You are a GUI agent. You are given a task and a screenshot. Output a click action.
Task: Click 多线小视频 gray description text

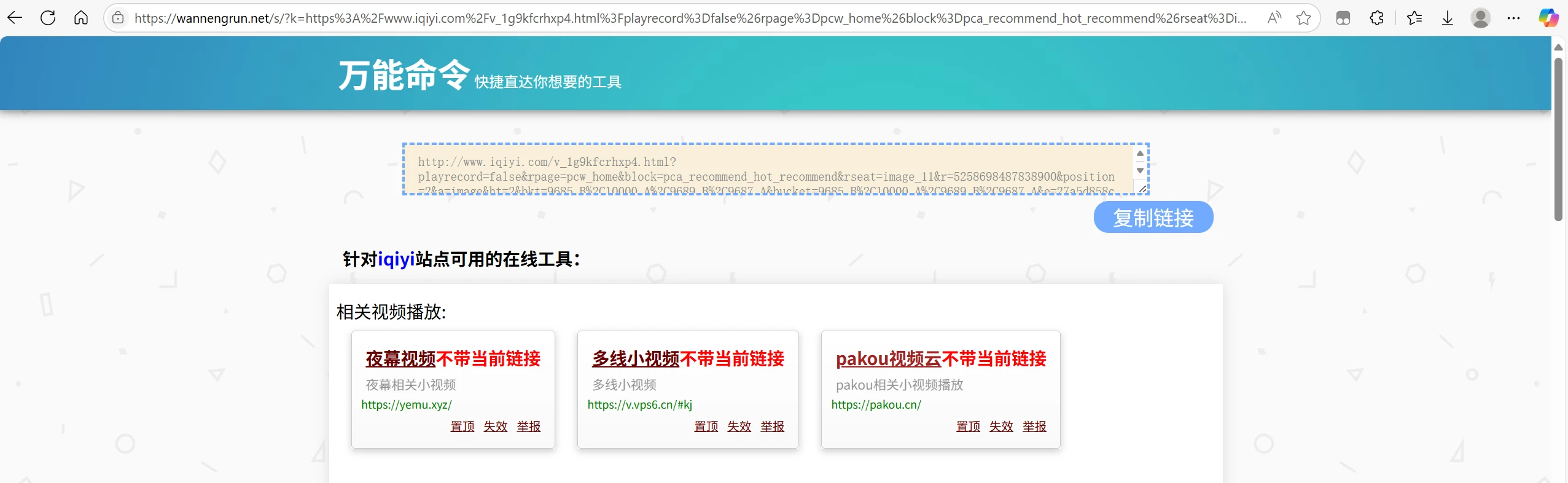(x=624, y=385)
